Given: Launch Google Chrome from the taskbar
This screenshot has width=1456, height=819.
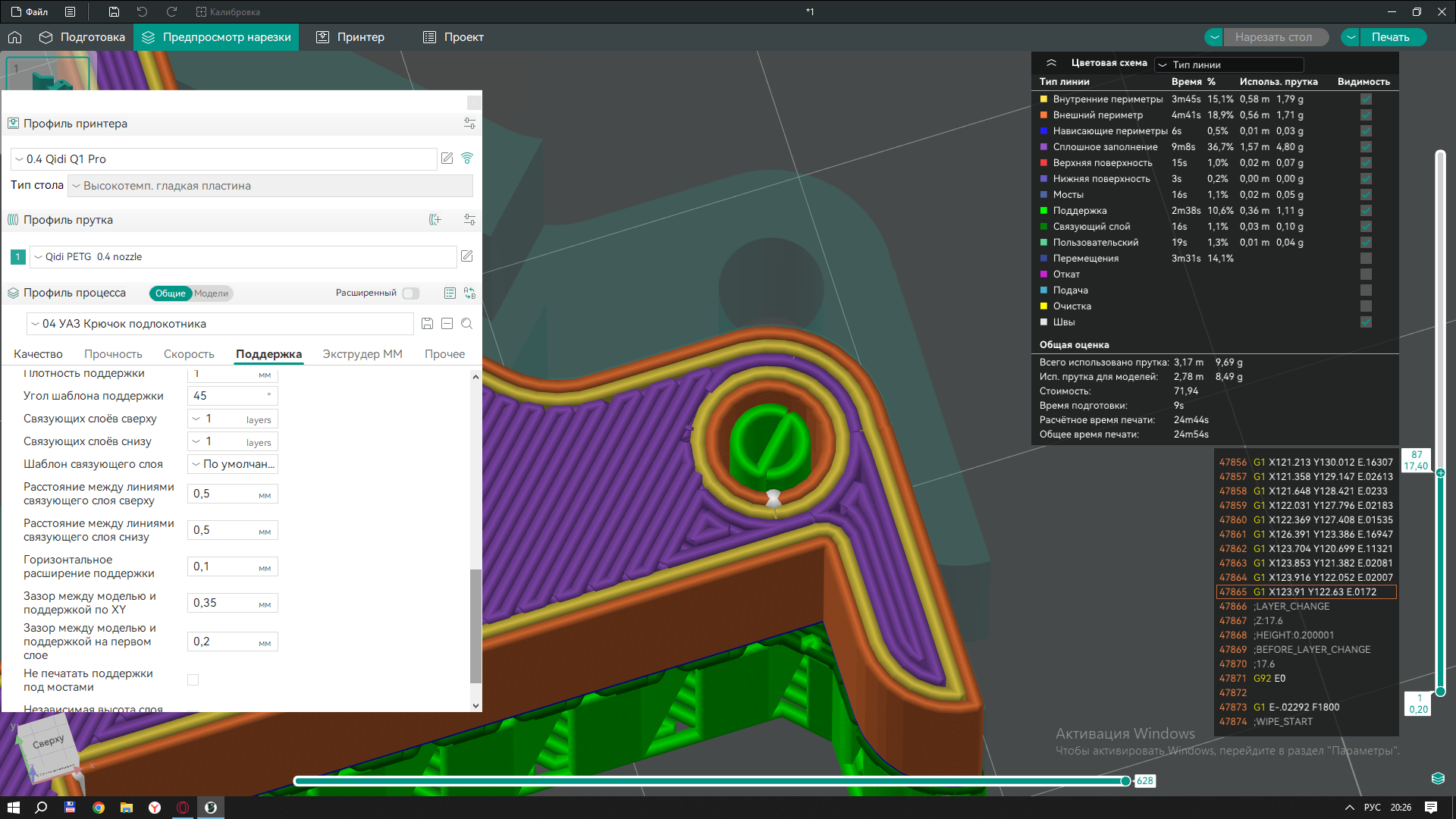Looking at the screenshot, I should 99,808.
